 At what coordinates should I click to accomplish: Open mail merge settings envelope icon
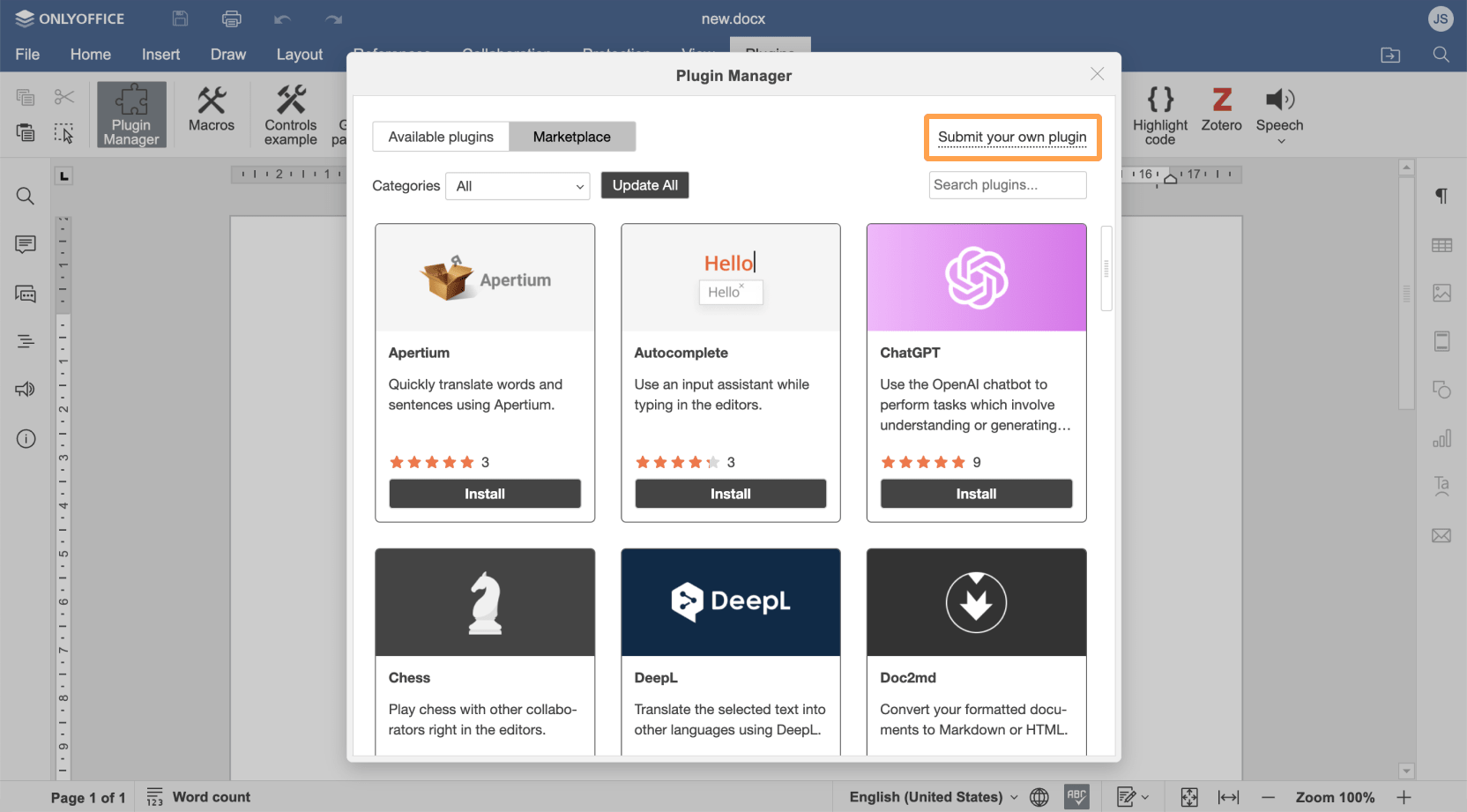[1441, 535]
